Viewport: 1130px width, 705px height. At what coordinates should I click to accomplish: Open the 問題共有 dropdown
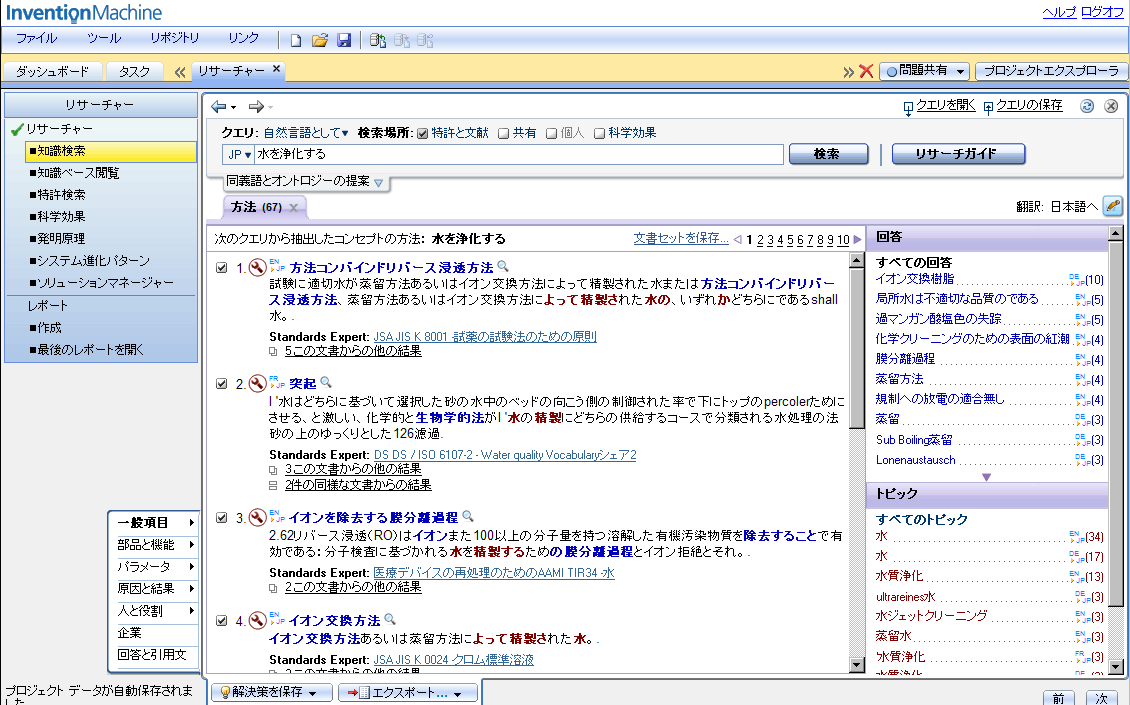coord(925,71)
